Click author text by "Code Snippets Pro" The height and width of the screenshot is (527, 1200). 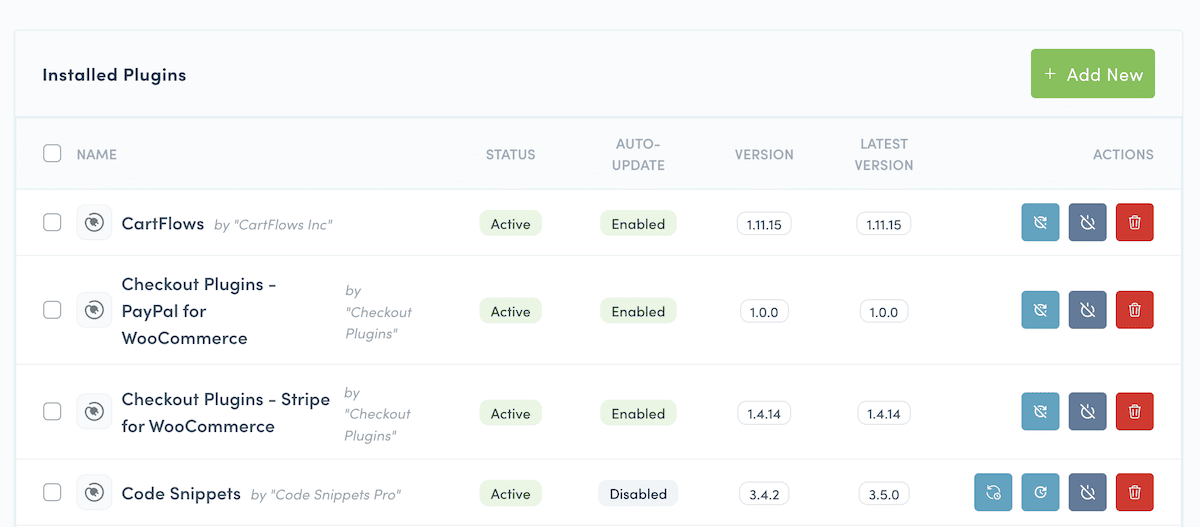(x=326, y=494)
